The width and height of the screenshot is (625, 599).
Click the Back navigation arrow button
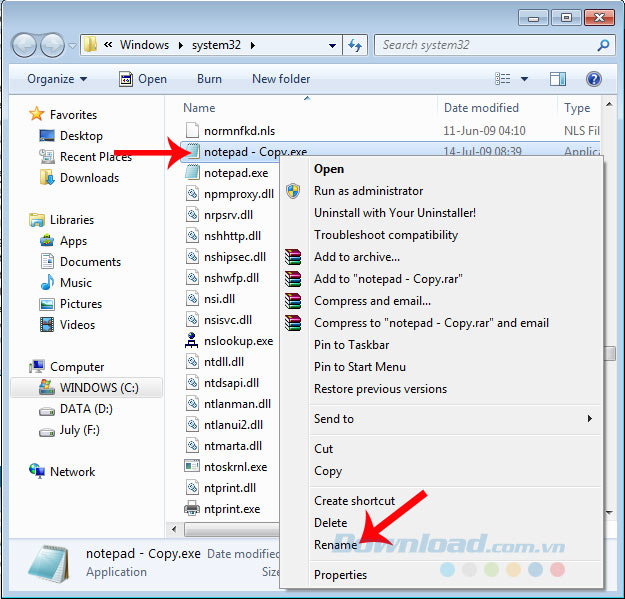[25, 45]
